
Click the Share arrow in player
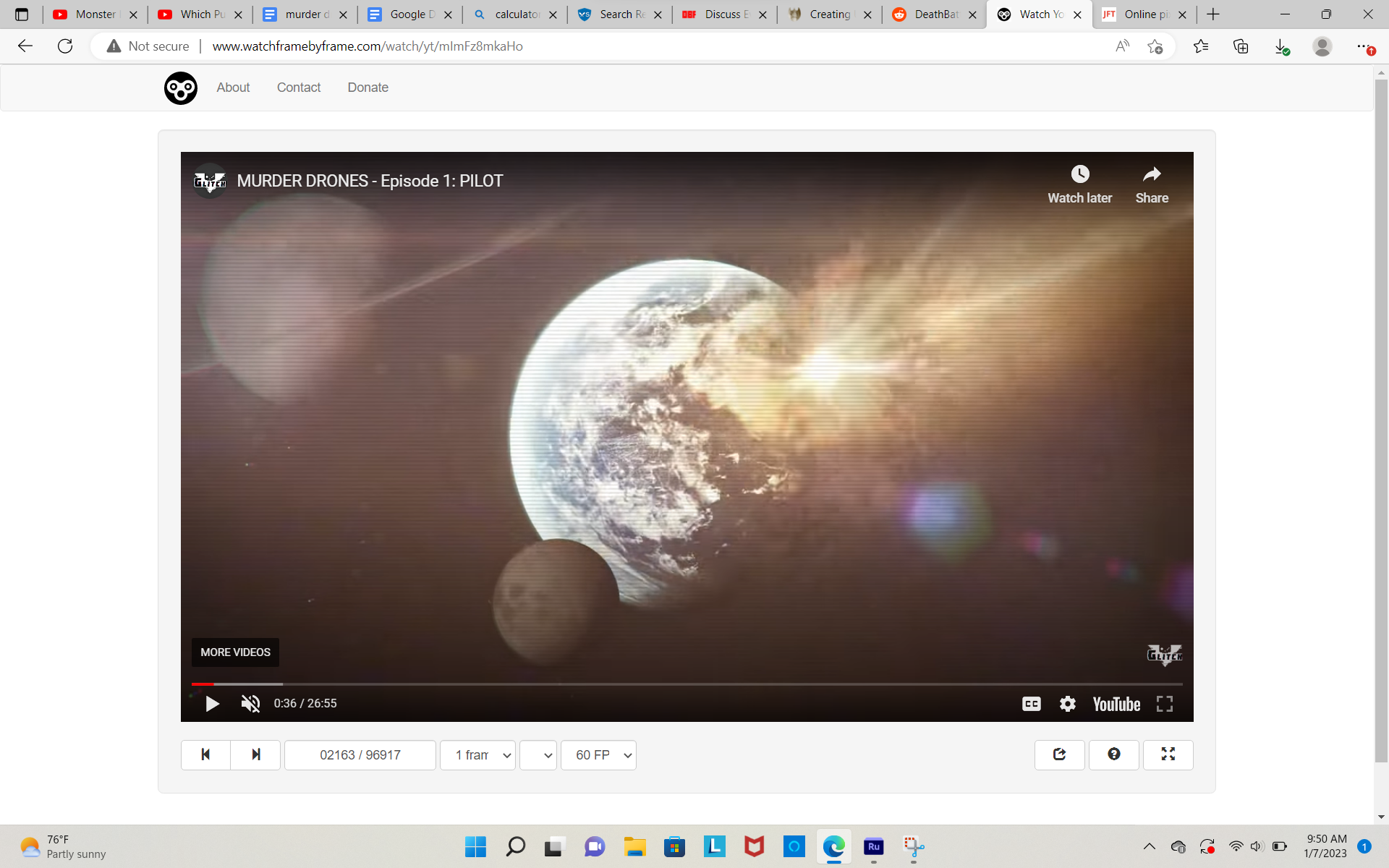point(1152,184)
